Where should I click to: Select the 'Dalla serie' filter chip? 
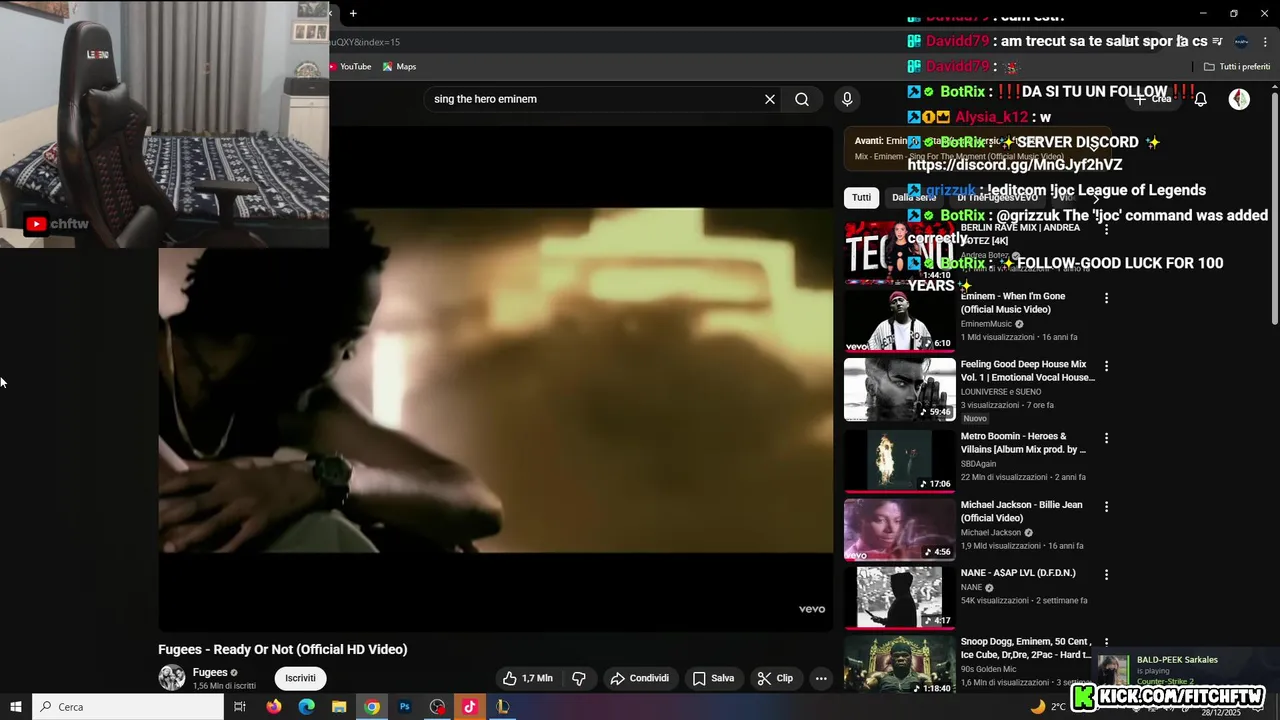point(914,197)
